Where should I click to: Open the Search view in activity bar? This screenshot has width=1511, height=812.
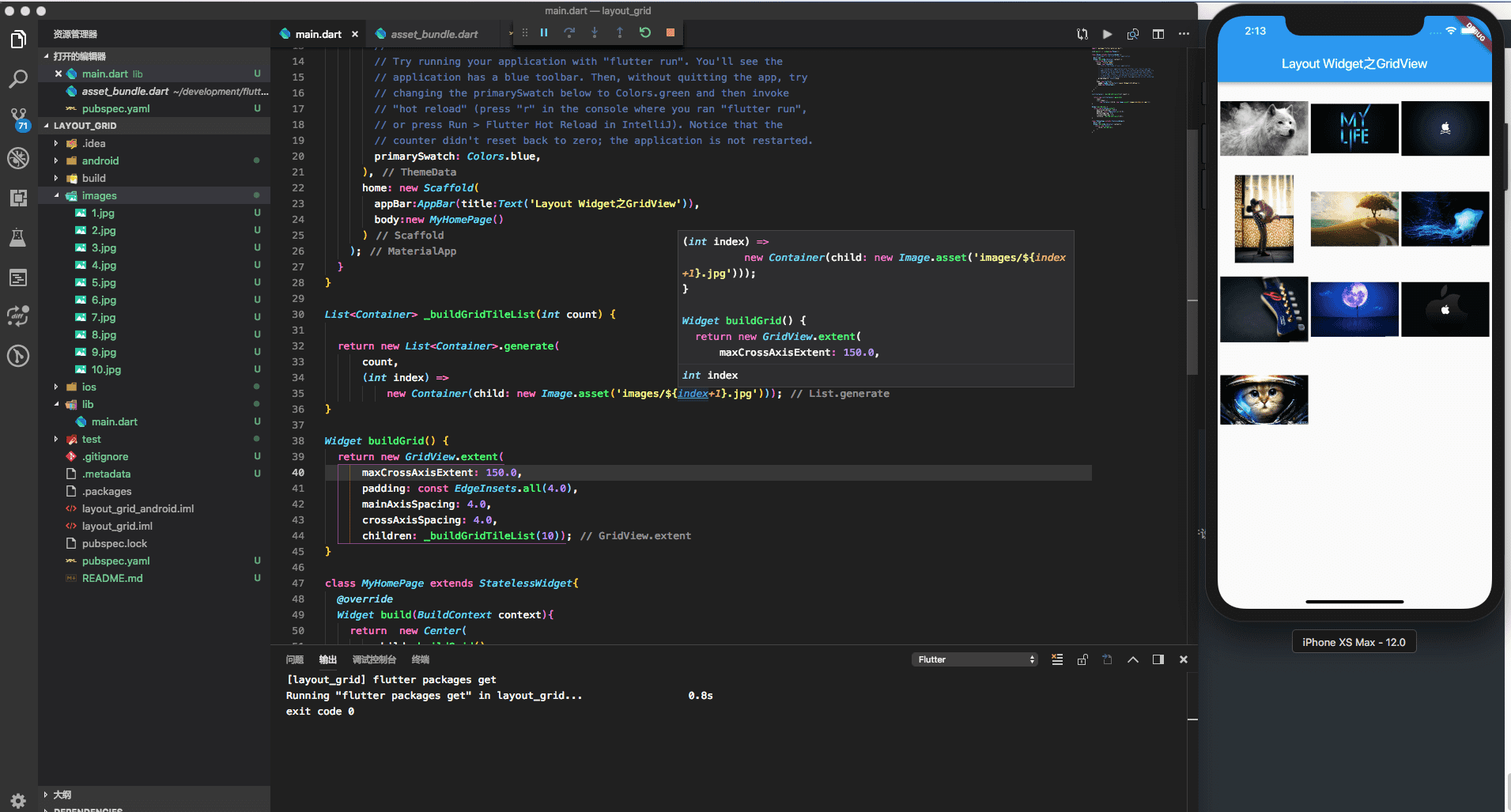point(18,79)
